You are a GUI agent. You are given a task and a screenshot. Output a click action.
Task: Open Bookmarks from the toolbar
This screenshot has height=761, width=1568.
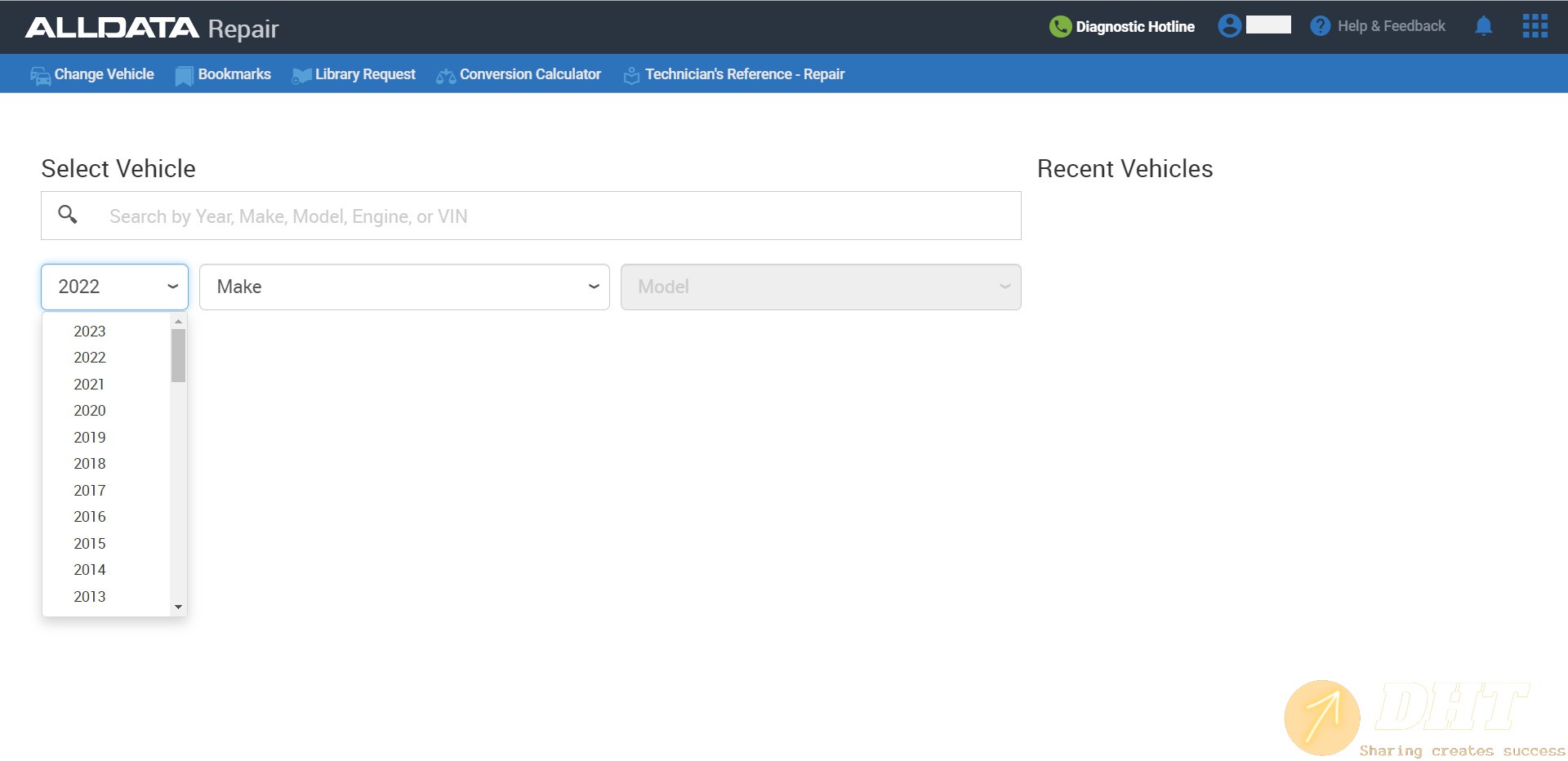[234, 74]
